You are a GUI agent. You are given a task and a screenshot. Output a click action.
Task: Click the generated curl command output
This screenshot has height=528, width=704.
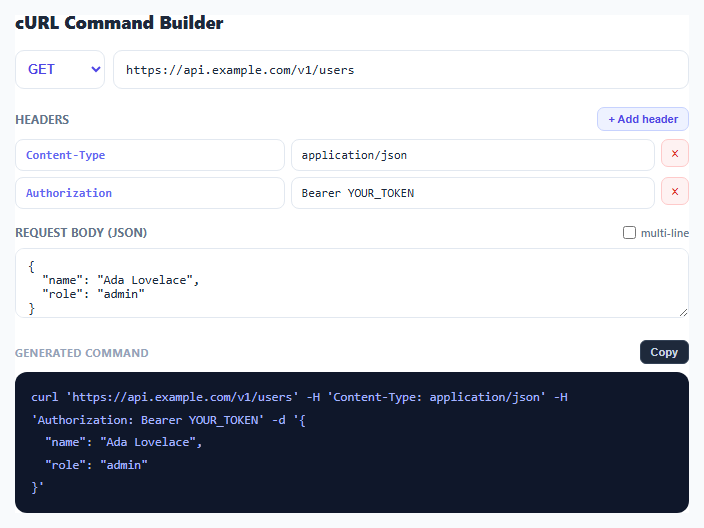(352, 442)
